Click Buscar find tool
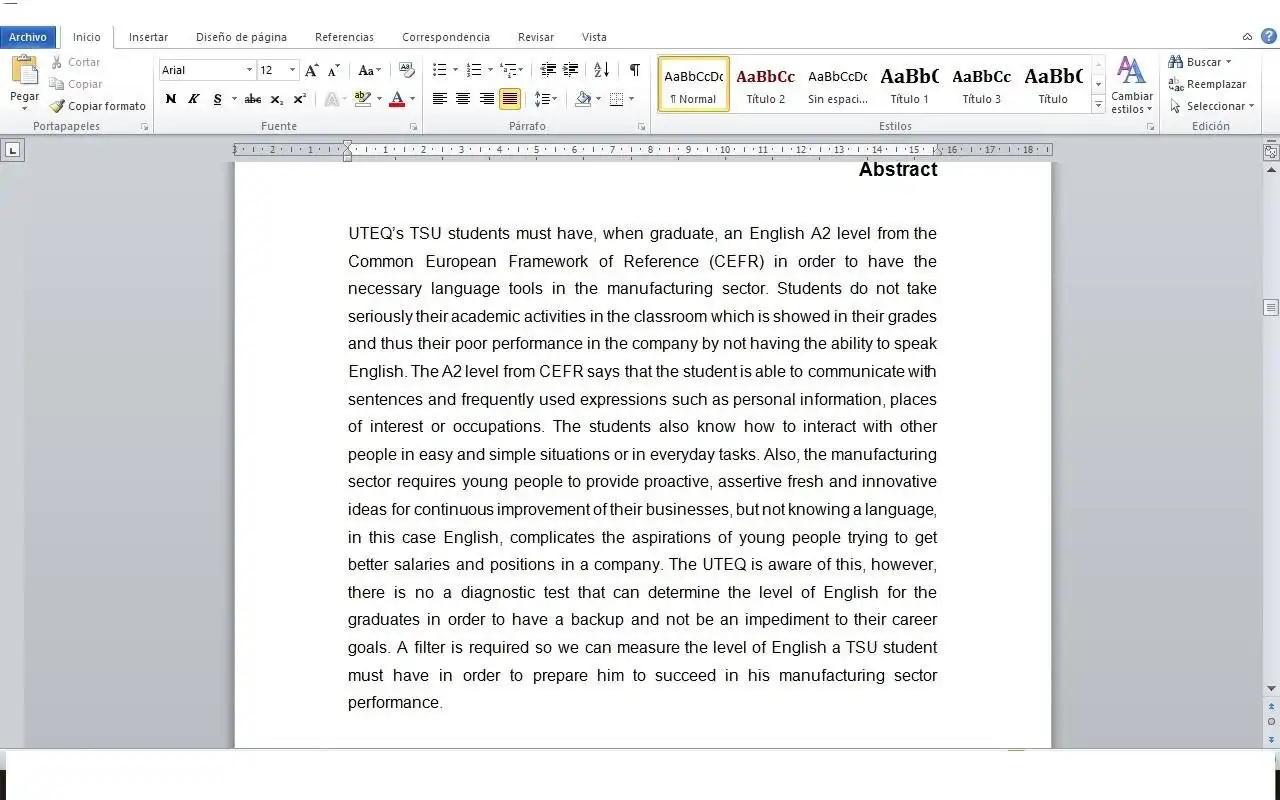Viewport: 1280px width, 800px height. click(1199, 62)
